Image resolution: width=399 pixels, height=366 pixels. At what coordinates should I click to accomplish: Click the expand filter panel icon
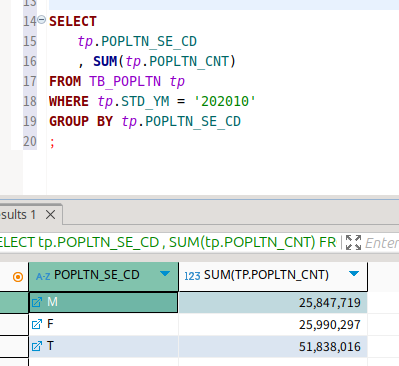(x=353, y=242)
